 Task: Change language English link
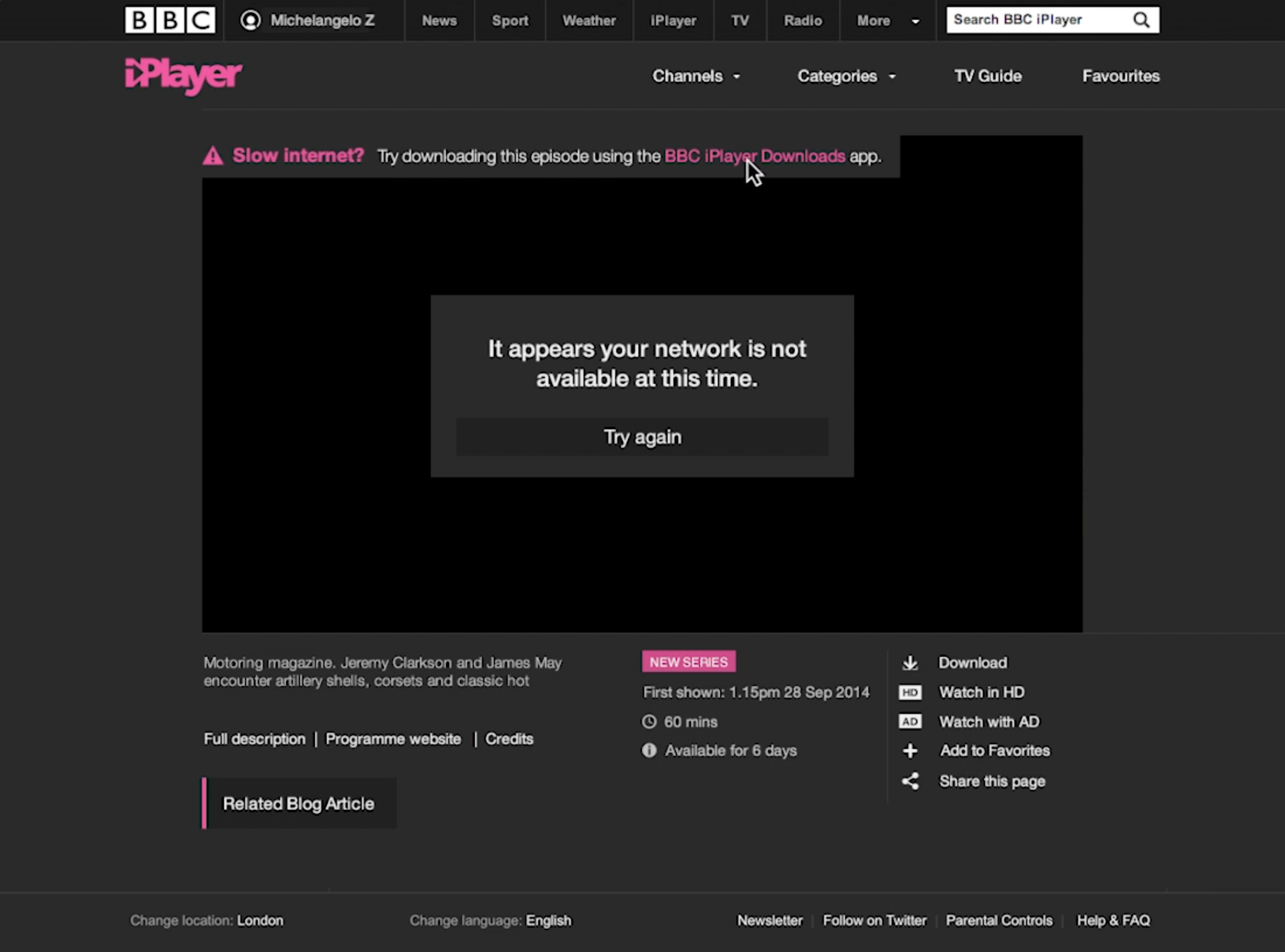coord(549,921)
